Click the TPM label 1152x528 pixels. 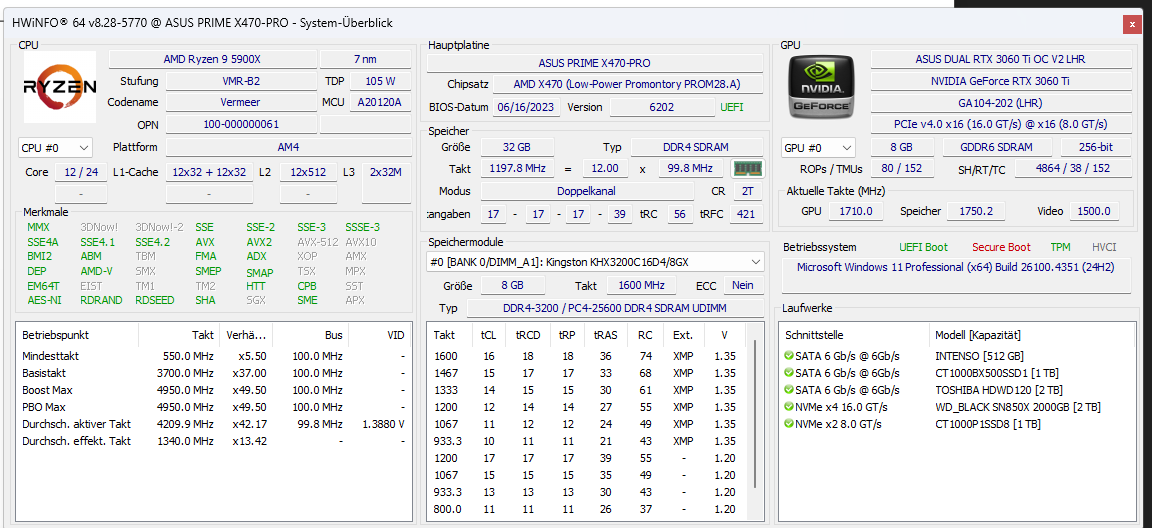1060,247
